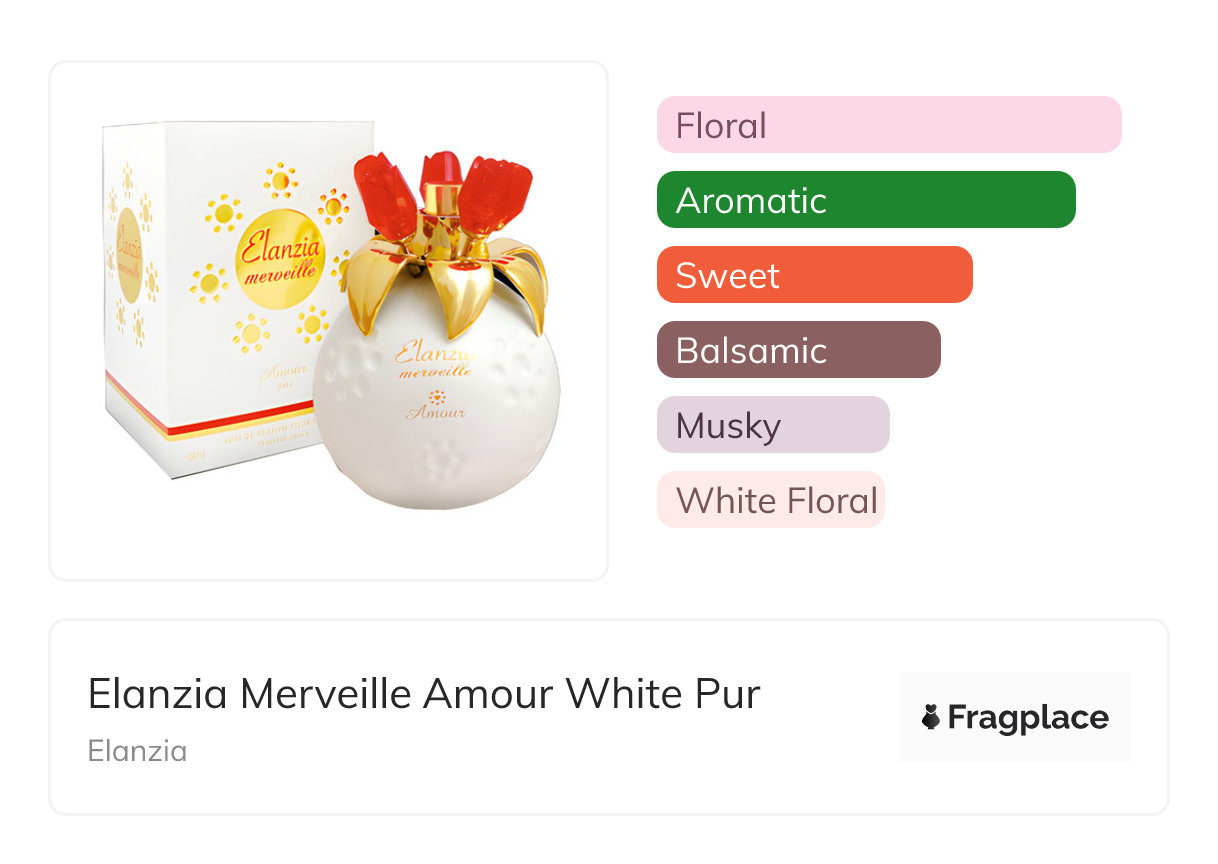Click the Fragplace bottle logo icon
1218x864 pixels.
pos(930,717)
